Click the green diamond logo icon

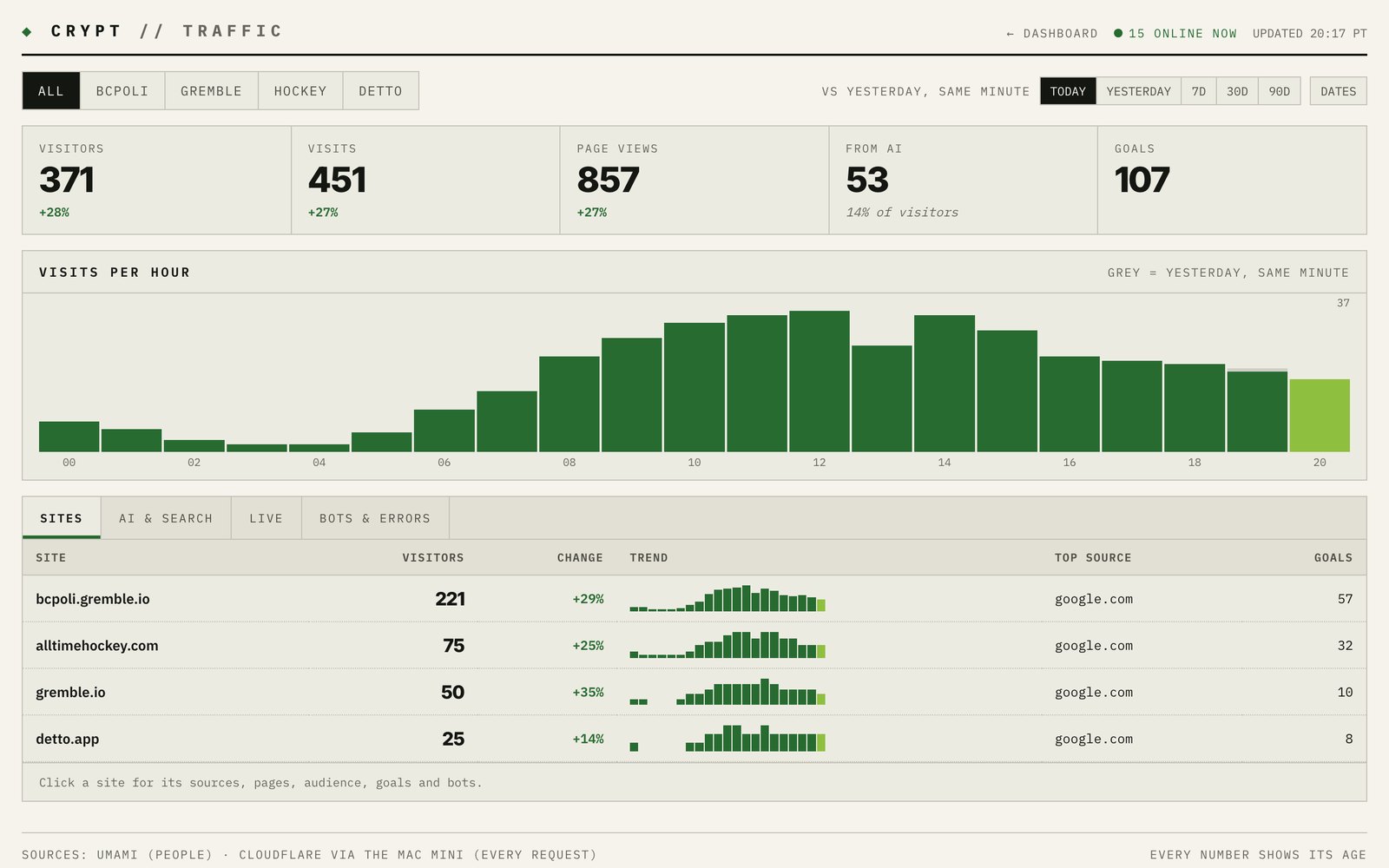click(27, 31)
